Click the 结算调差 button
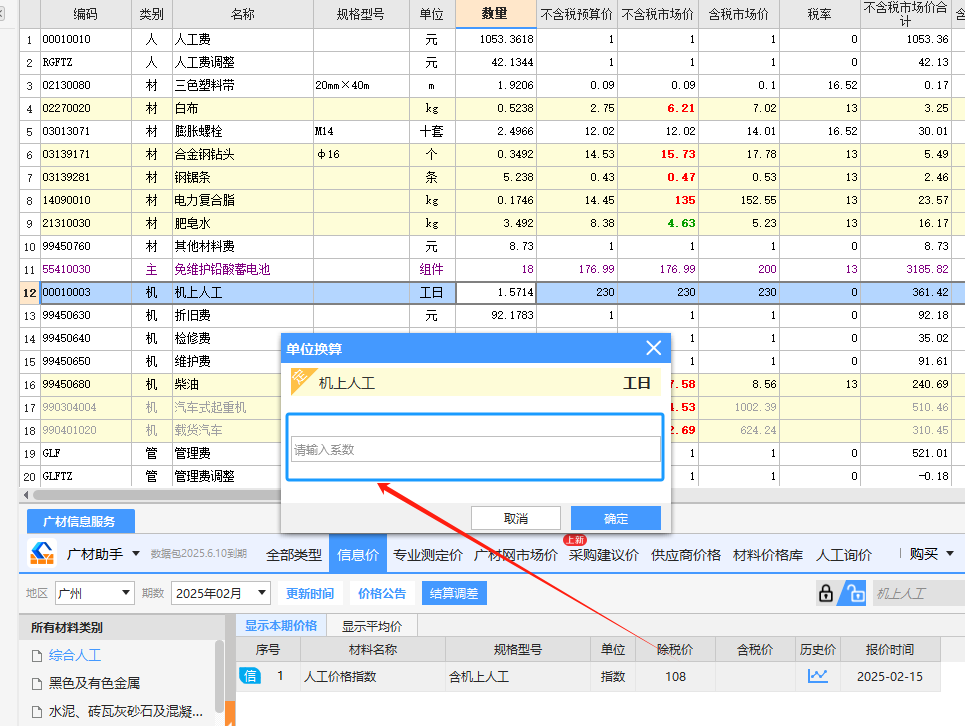 [x=454, y=593]
